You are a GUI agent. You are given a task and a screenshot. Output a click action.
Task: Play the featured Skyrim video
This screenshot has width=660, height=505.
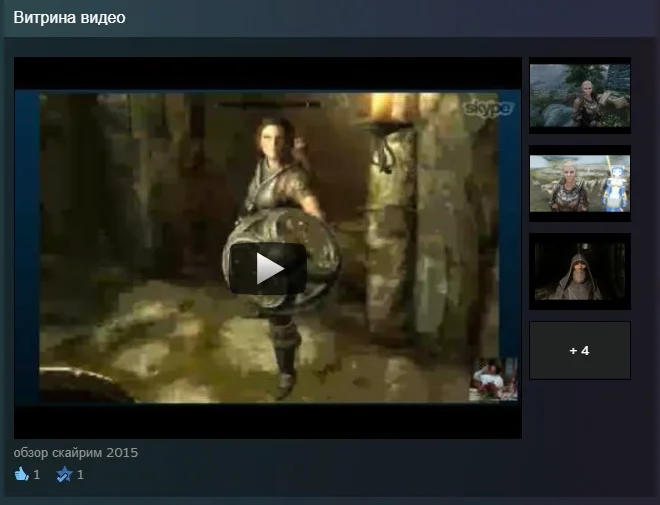point(268,268)
